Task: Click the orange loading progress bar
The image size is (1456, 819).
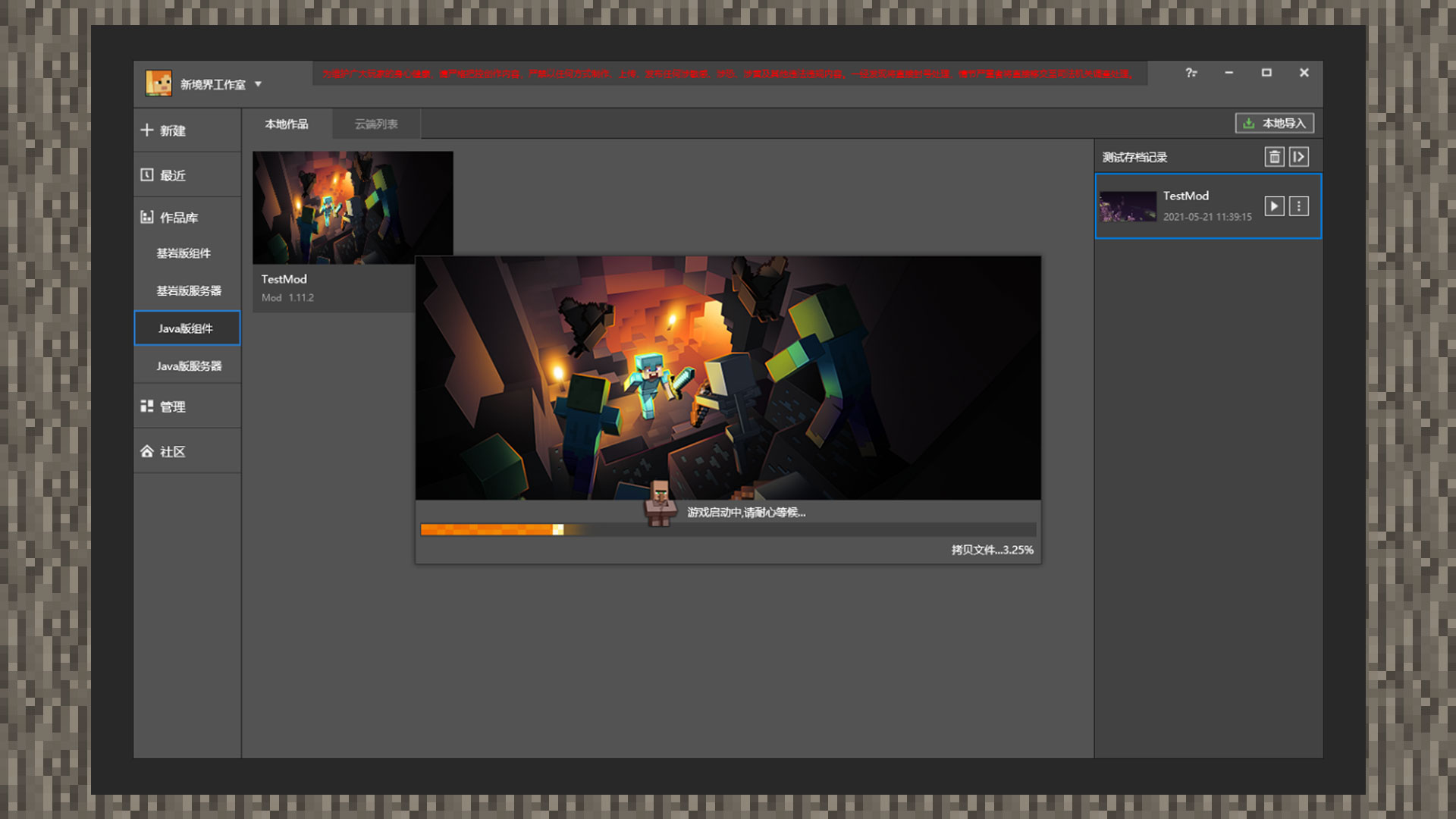Action: [728, 529]
